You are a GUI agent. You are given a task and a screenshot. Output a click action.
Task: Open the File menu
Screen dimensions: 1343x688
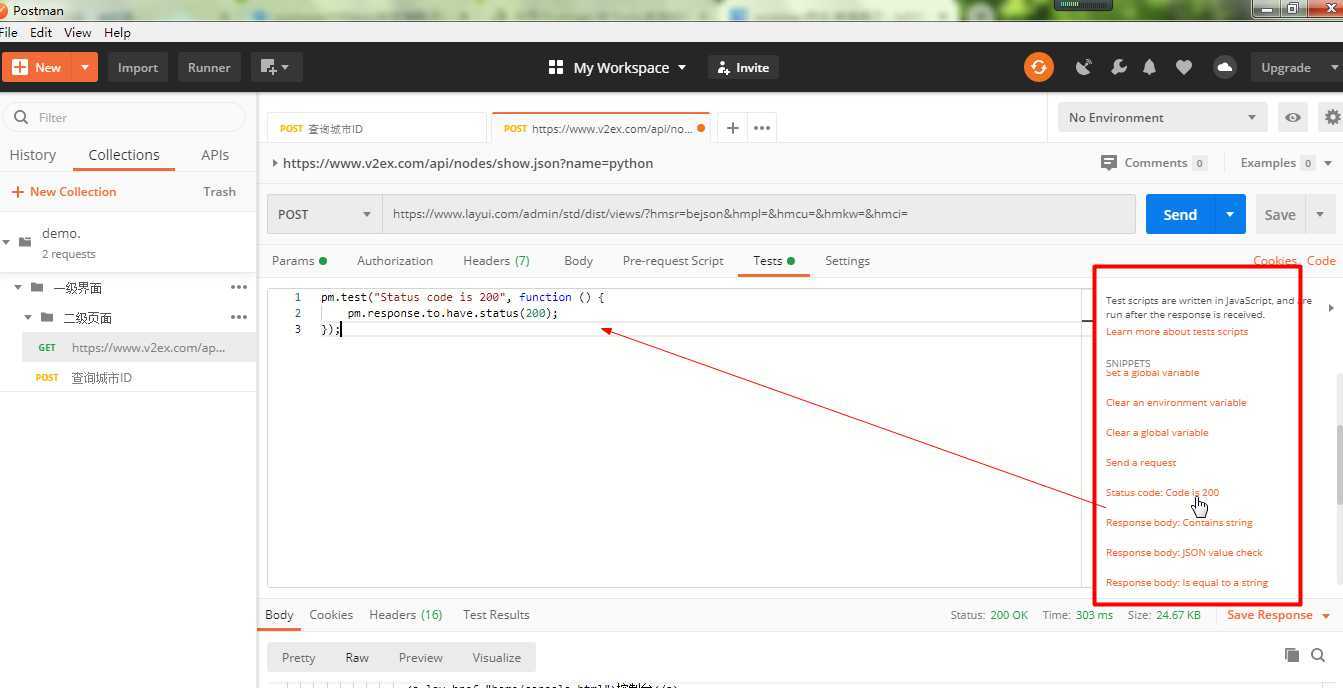9,32
